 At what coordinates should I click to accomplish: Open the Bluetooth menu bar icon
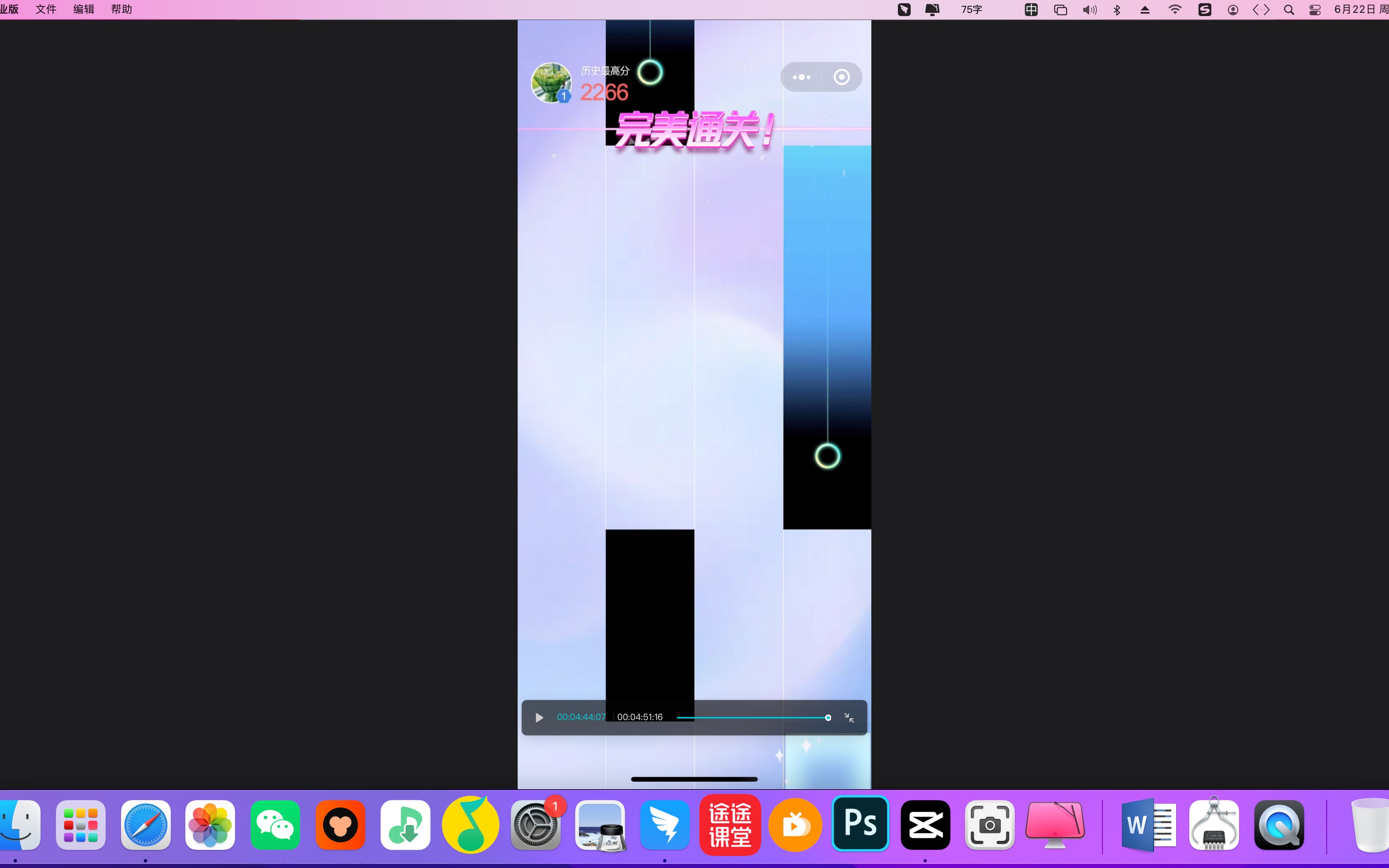(1117, 10)
